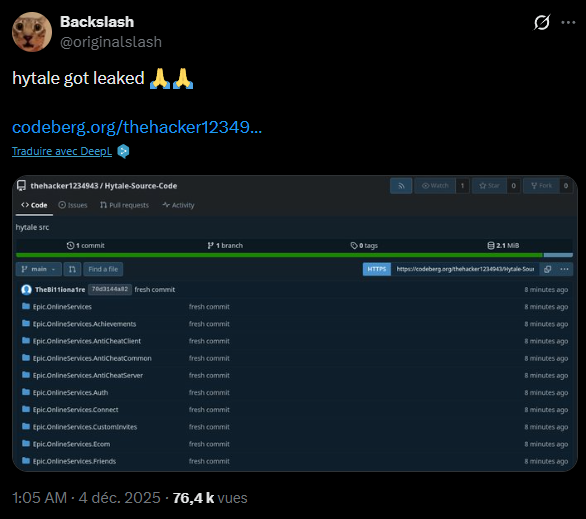Screen dimensions: 586x519
Task: Click the watchers count 1
Action: [x=462, y=186]
